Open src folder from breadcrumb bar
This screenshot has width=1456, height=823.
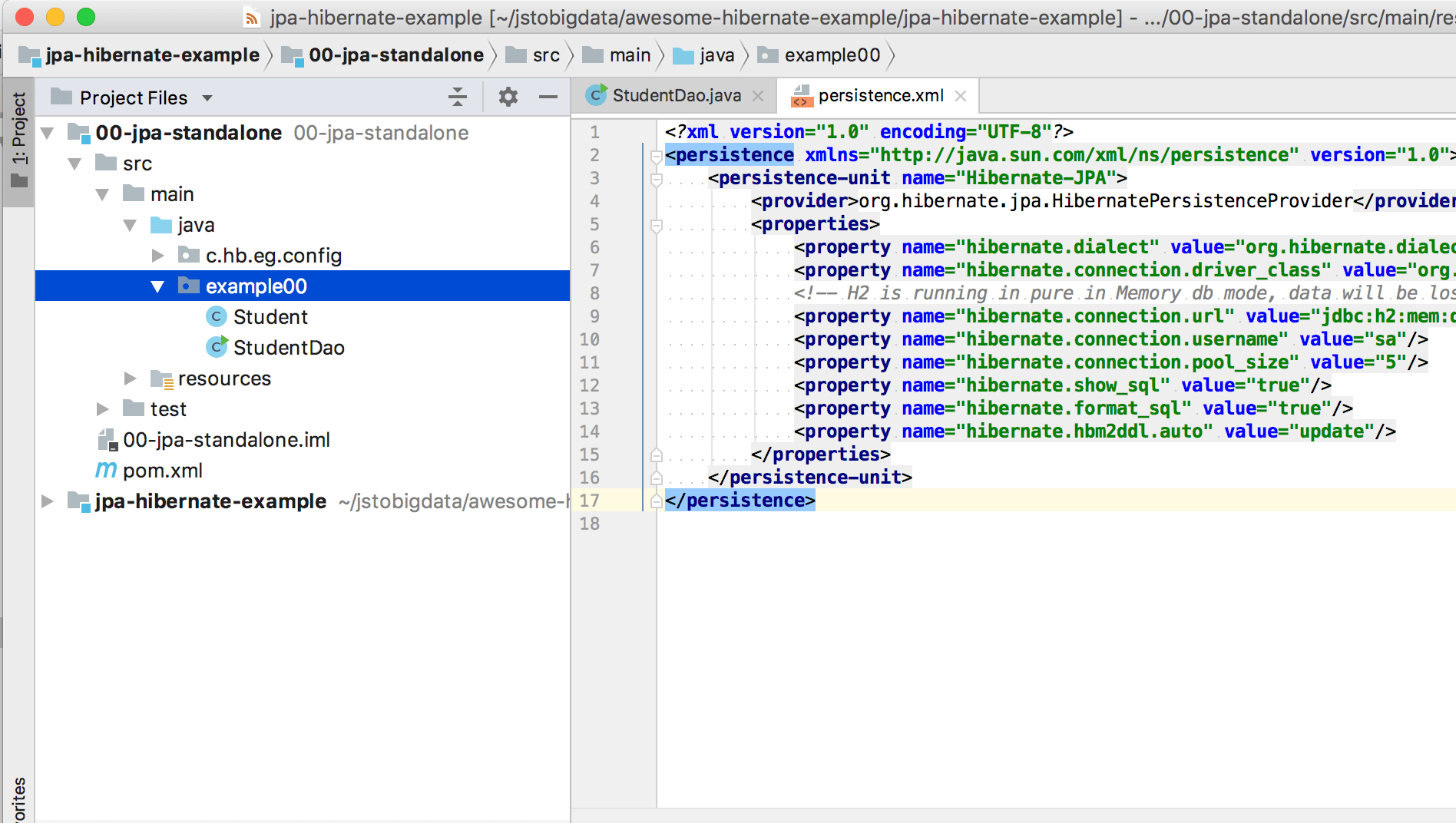coord(545,55)
